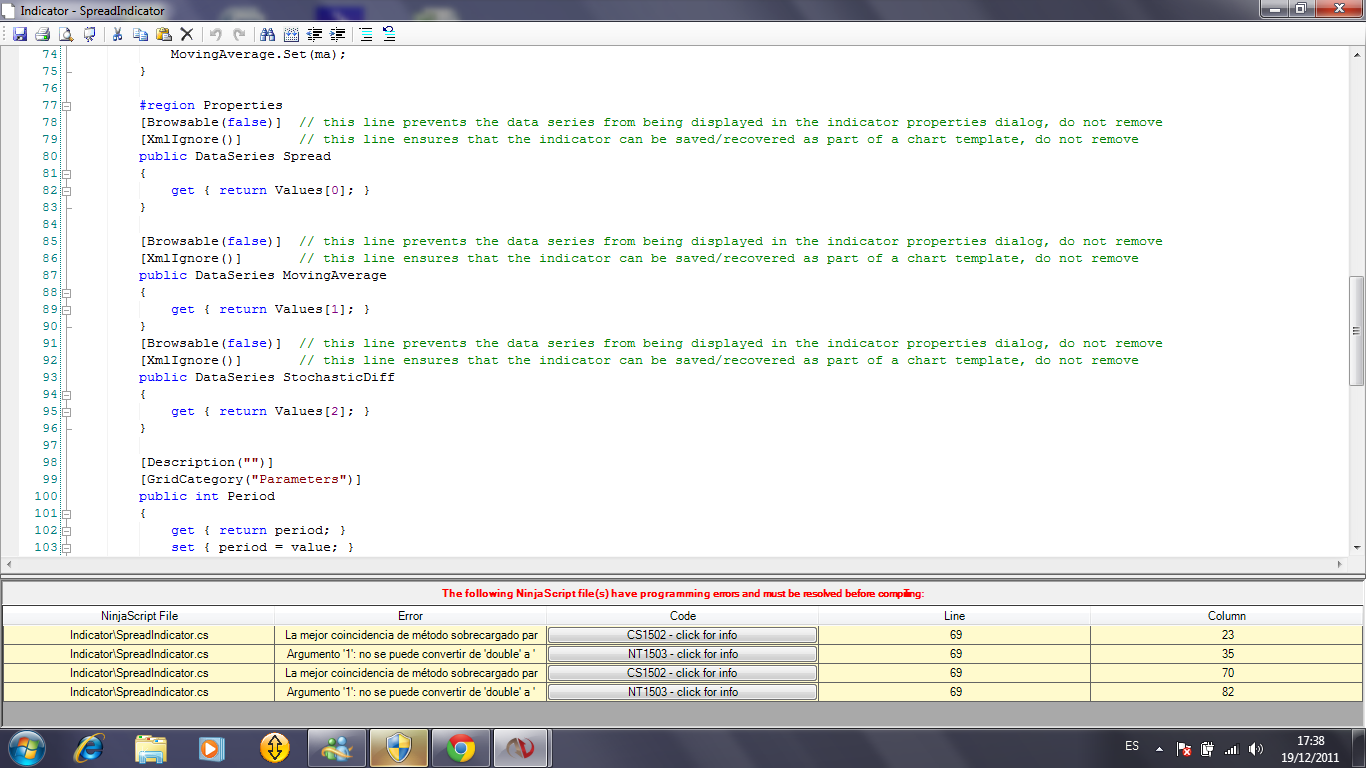Screen dimensions: 1366x768
Task: Switch to Windows Live Messenger in the taskbar
Action: coord(337,747)
